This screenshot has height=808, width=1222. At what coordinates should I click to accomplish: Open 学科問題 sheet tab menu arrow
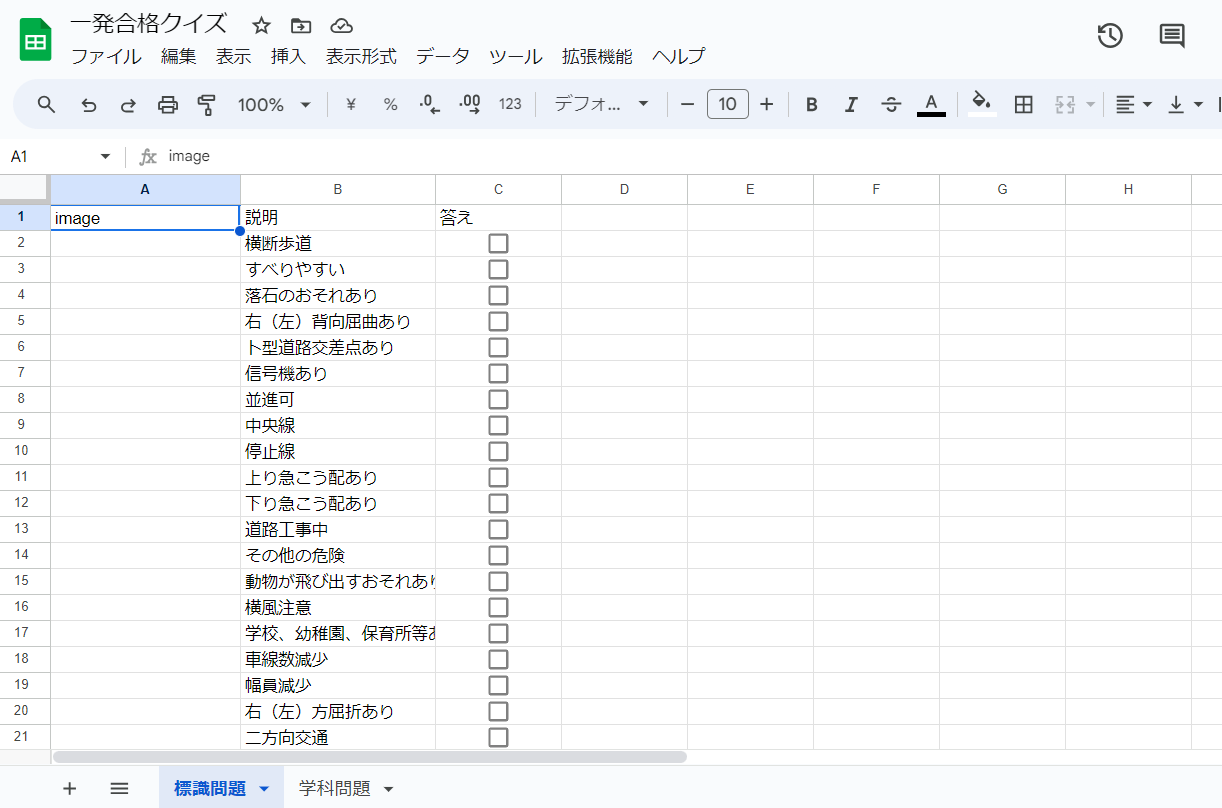click(388, 789)
